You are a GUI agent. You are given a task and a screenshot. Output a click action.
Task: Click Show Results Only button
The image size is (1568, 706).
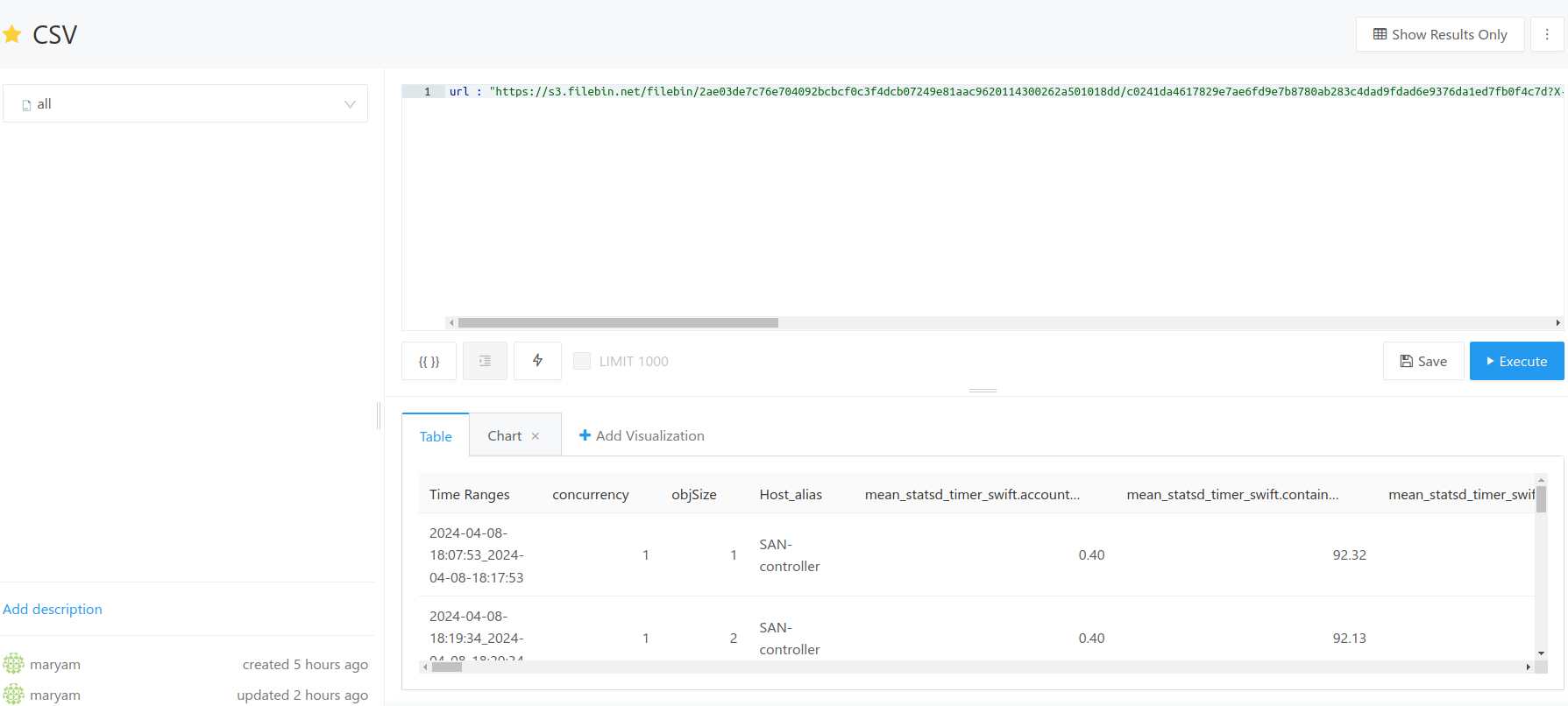point(1440,35)
